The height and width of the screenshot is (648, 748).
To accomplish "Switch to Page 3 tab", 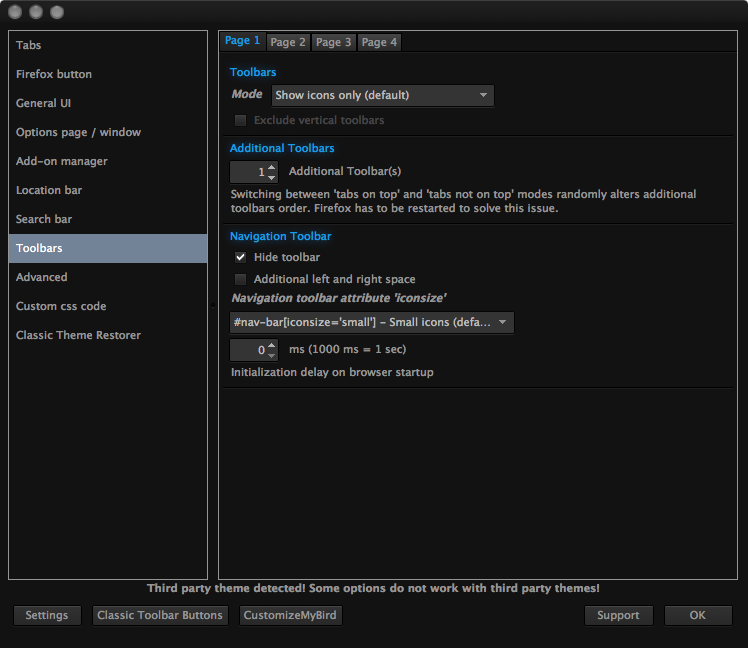I will coord(333,42).
